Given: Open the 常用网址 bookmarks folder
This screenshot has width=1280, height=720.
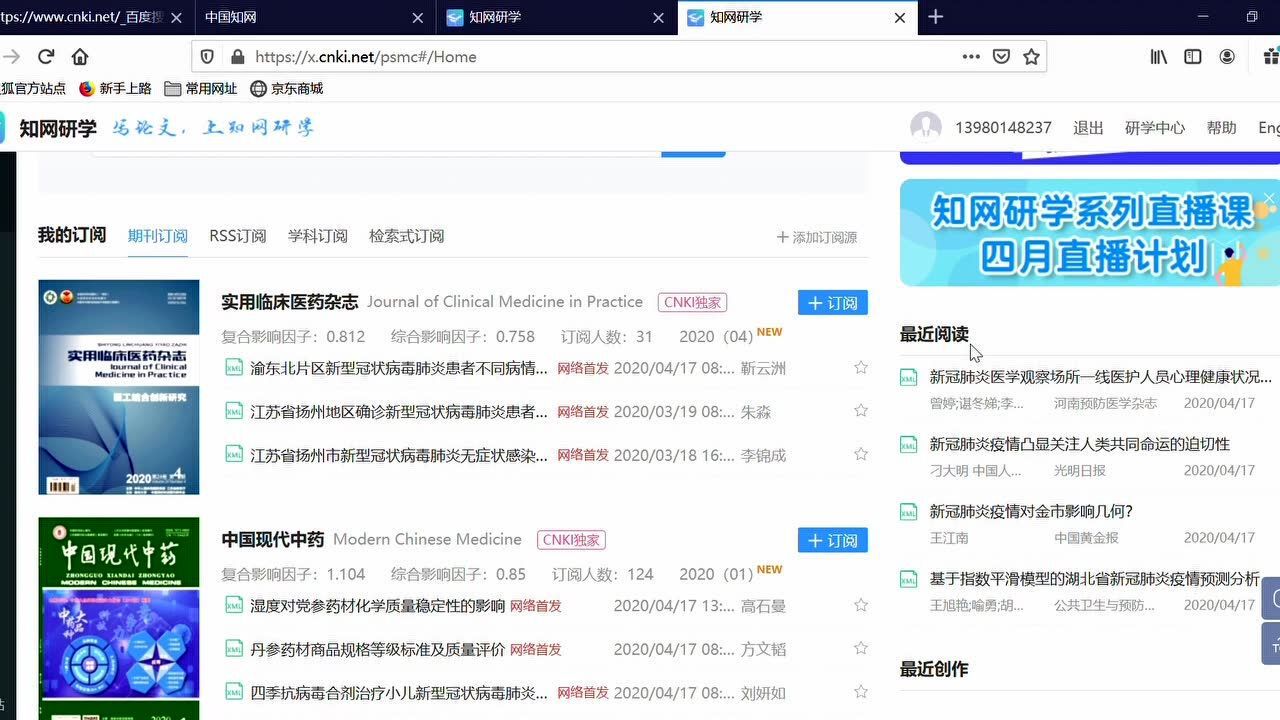Looking at the screenshot, I should 201,88.
